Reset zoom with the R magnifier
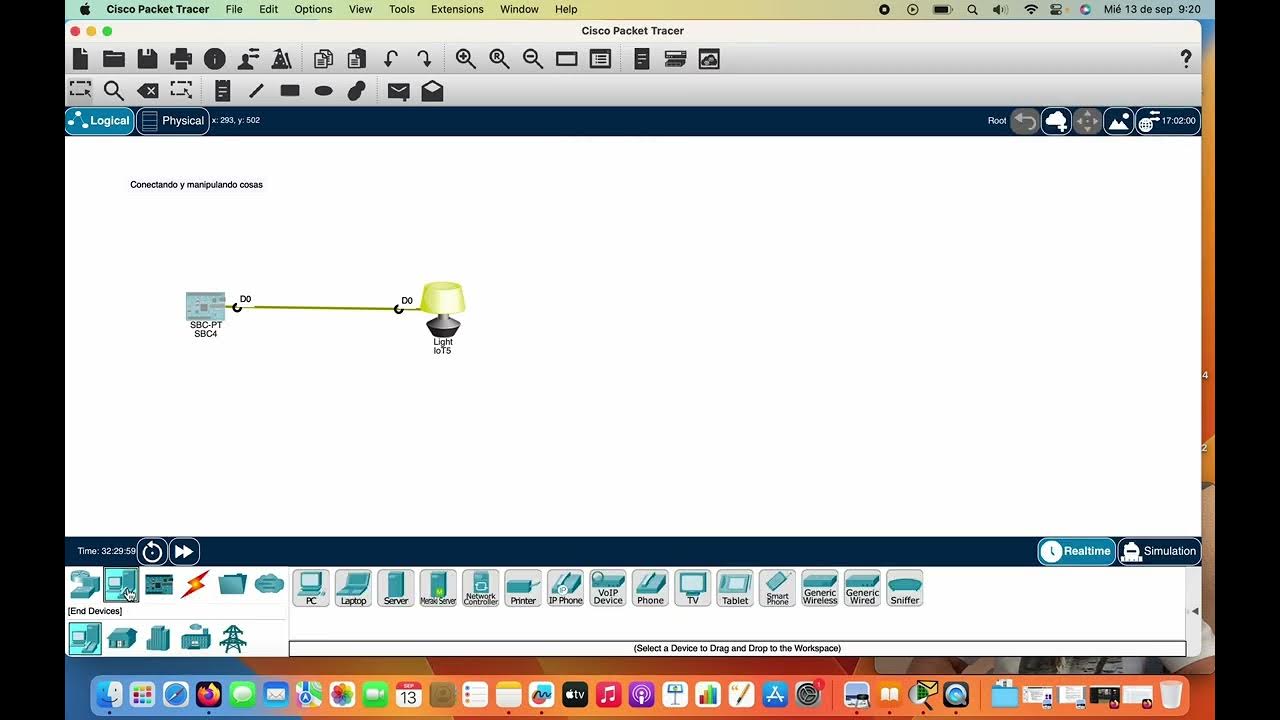1280x720 pixels. point(500,59)
